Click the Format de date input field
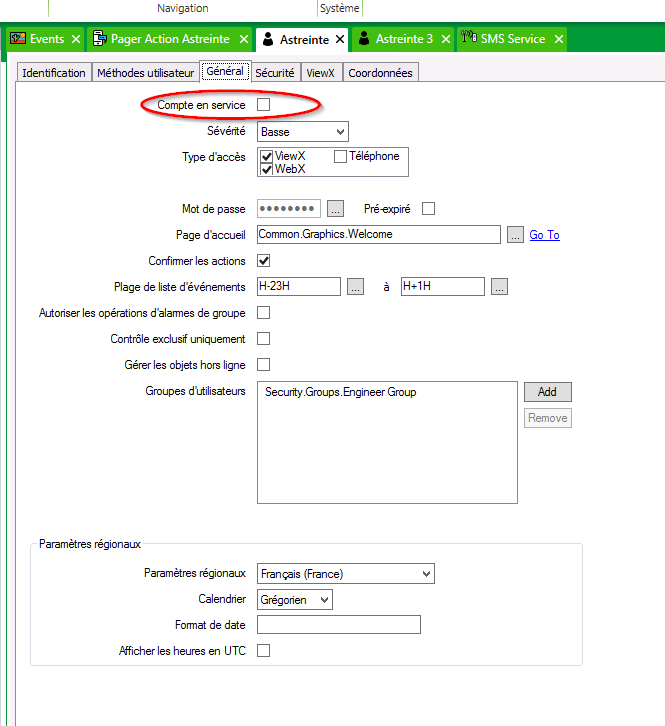 tap(338, 625)
